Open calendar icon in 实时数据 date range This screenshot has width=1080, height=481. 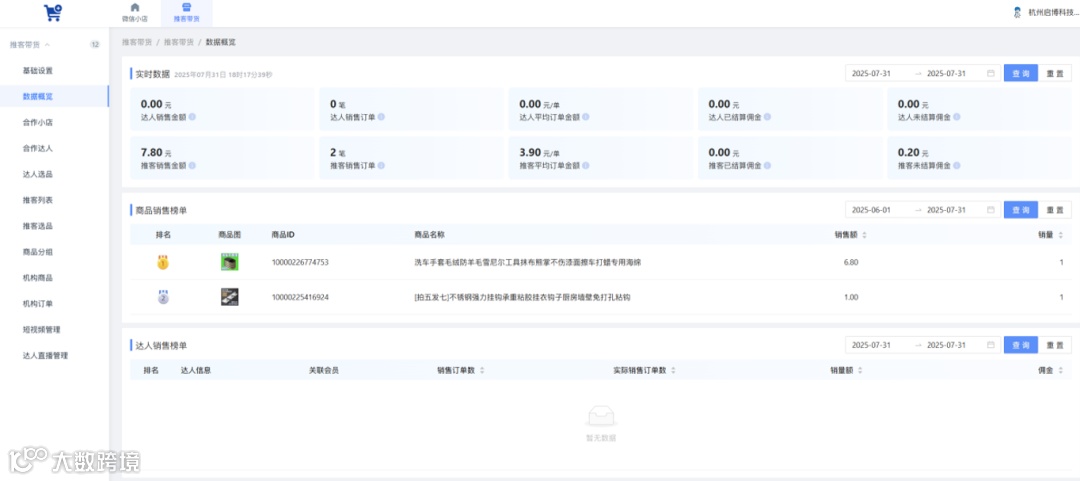[990, 74]
